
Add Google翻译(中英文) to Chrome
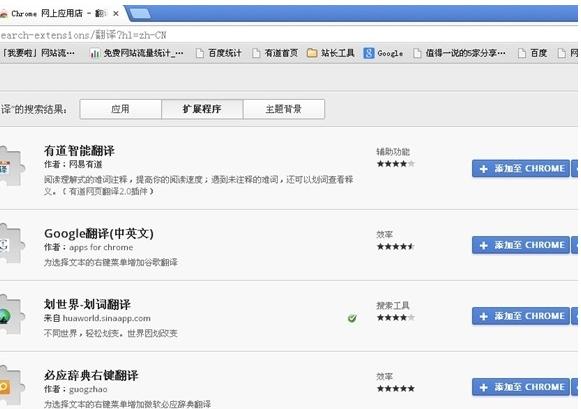pos(521,245)
